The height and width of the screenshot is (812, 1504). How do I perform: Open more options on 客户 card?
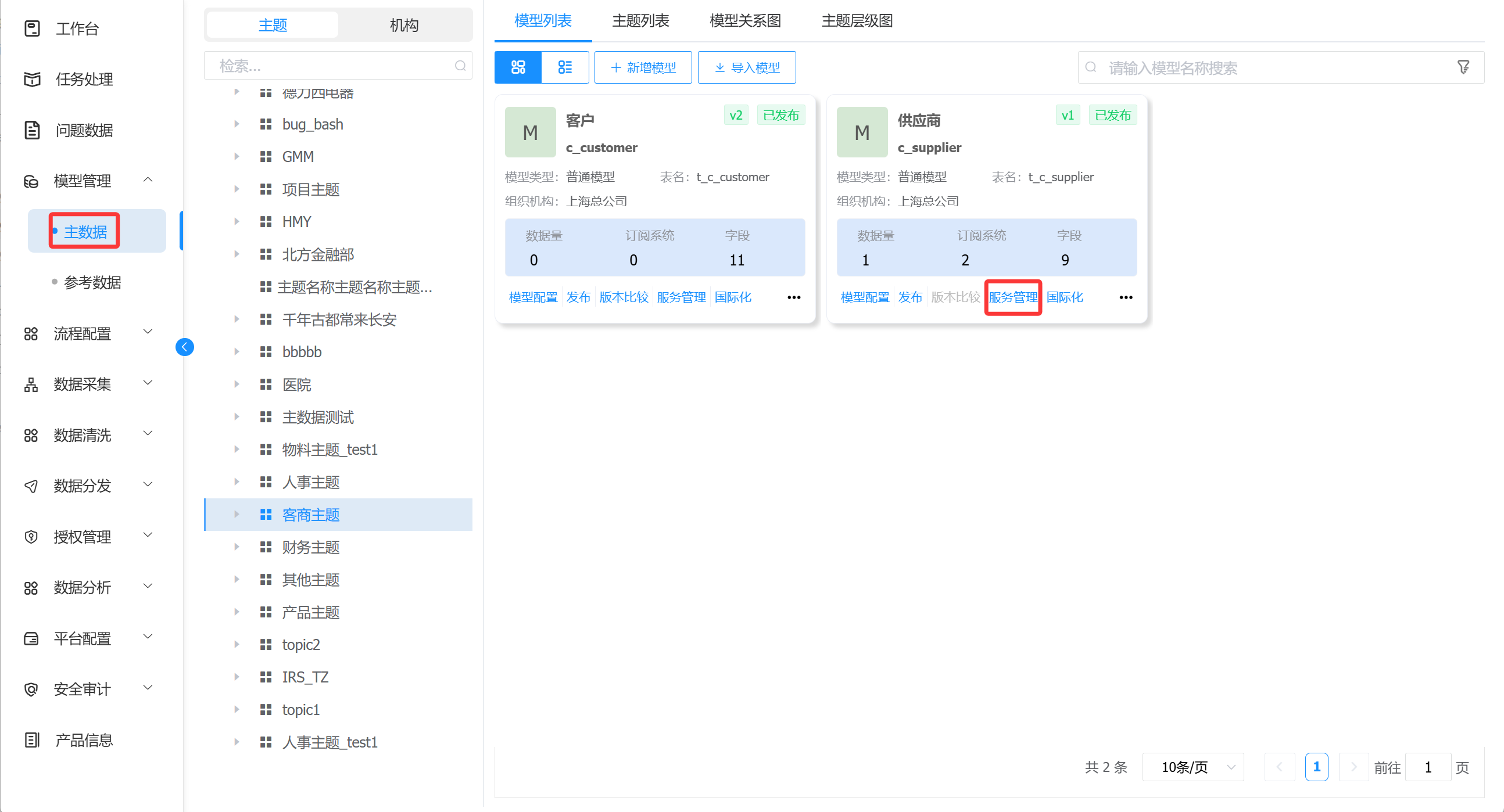point(793,297)
